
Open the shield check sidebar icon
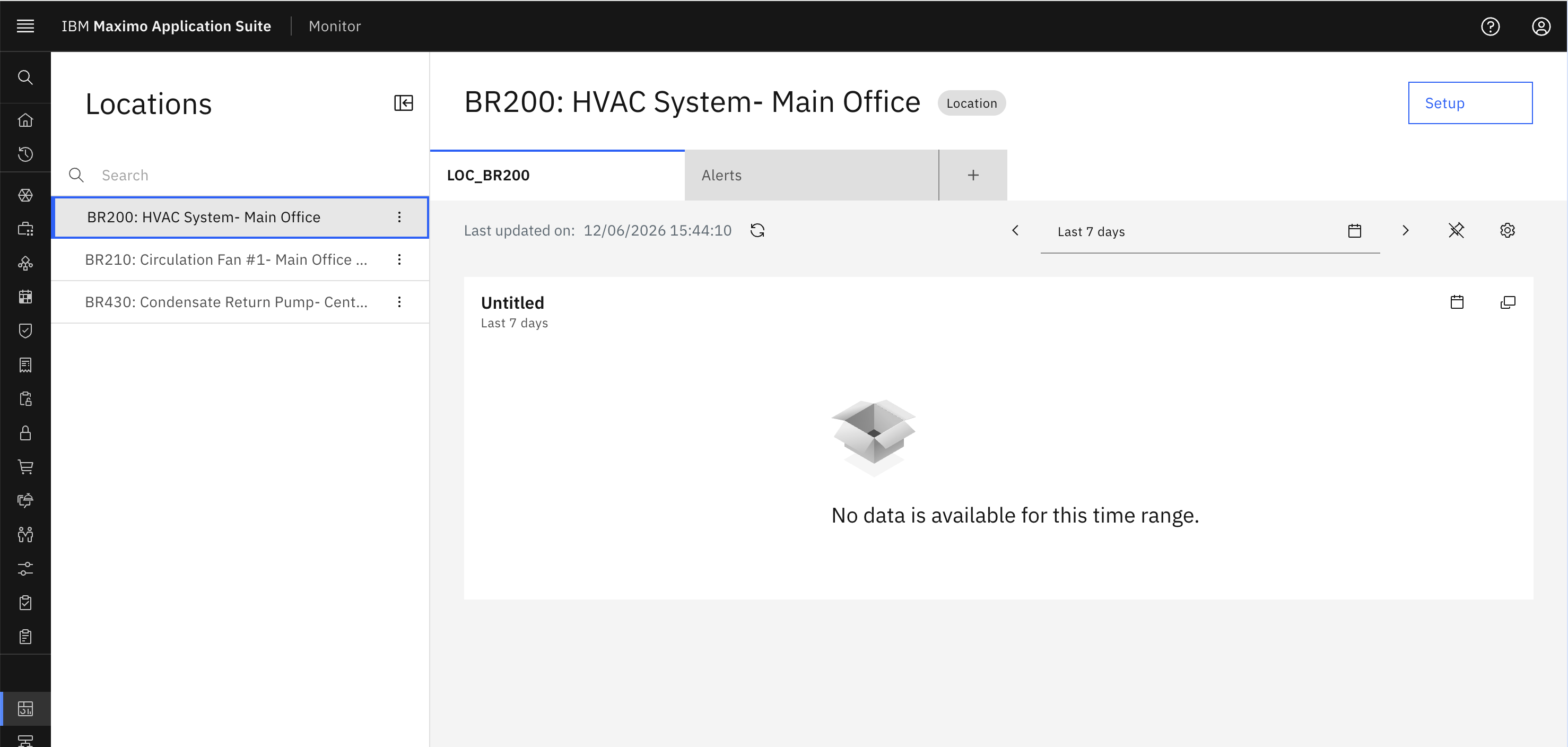[25, 331]
